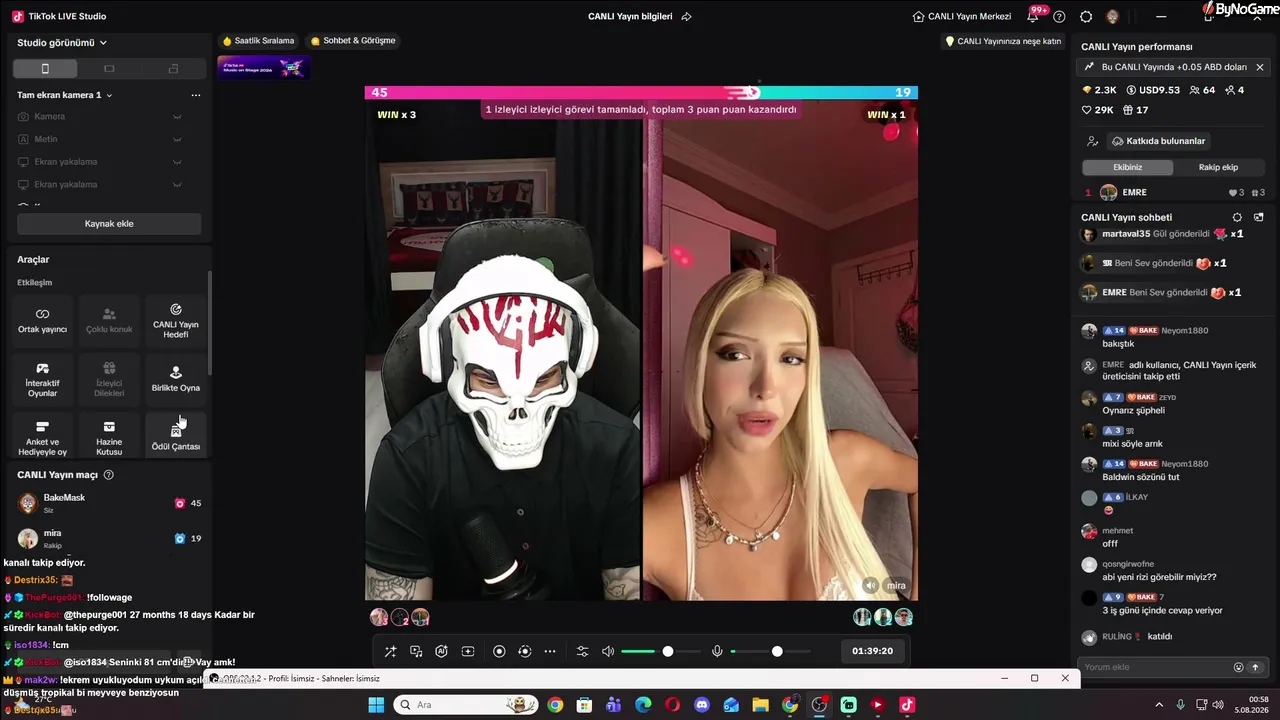Image resolution: width=1280 pixels, height=720 pixels.
Task: Open the Music on Stage banner thumbnail
Action: click(264, 67)
